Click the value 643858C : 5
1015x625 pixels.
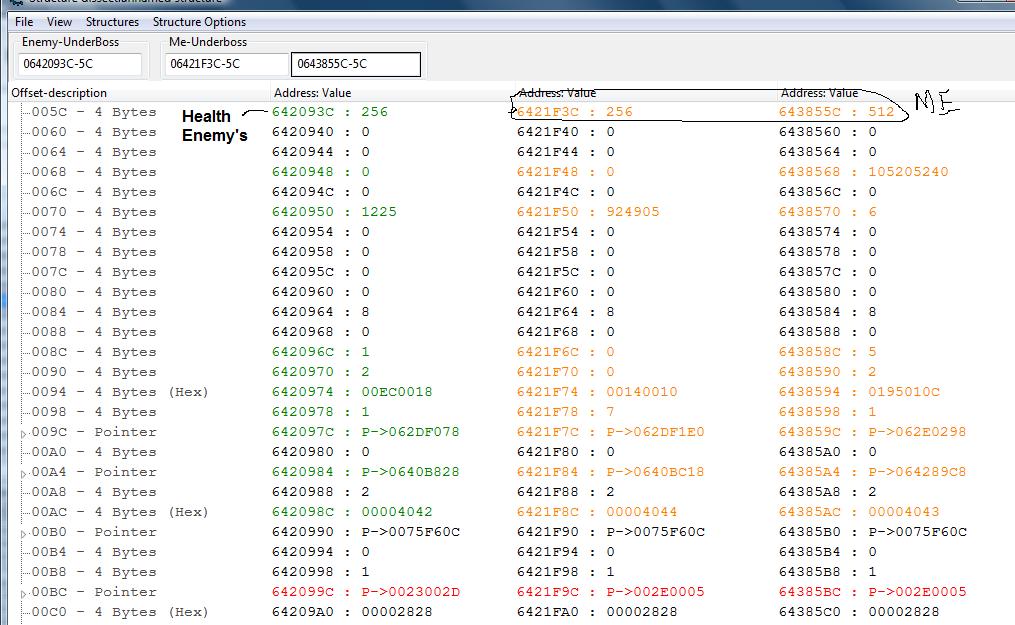tap(827, 352)
